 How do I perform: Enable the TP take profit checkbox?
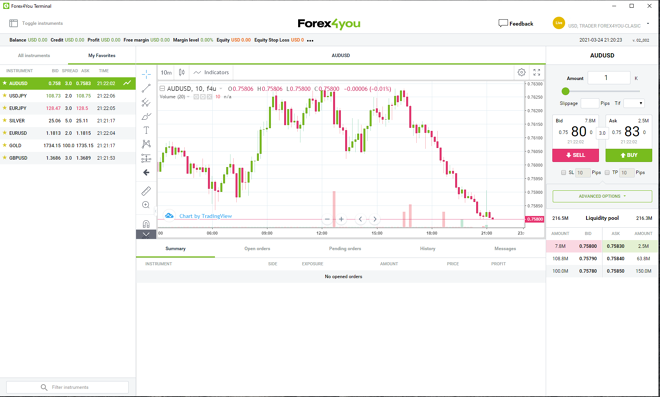[x=607, y=173]
